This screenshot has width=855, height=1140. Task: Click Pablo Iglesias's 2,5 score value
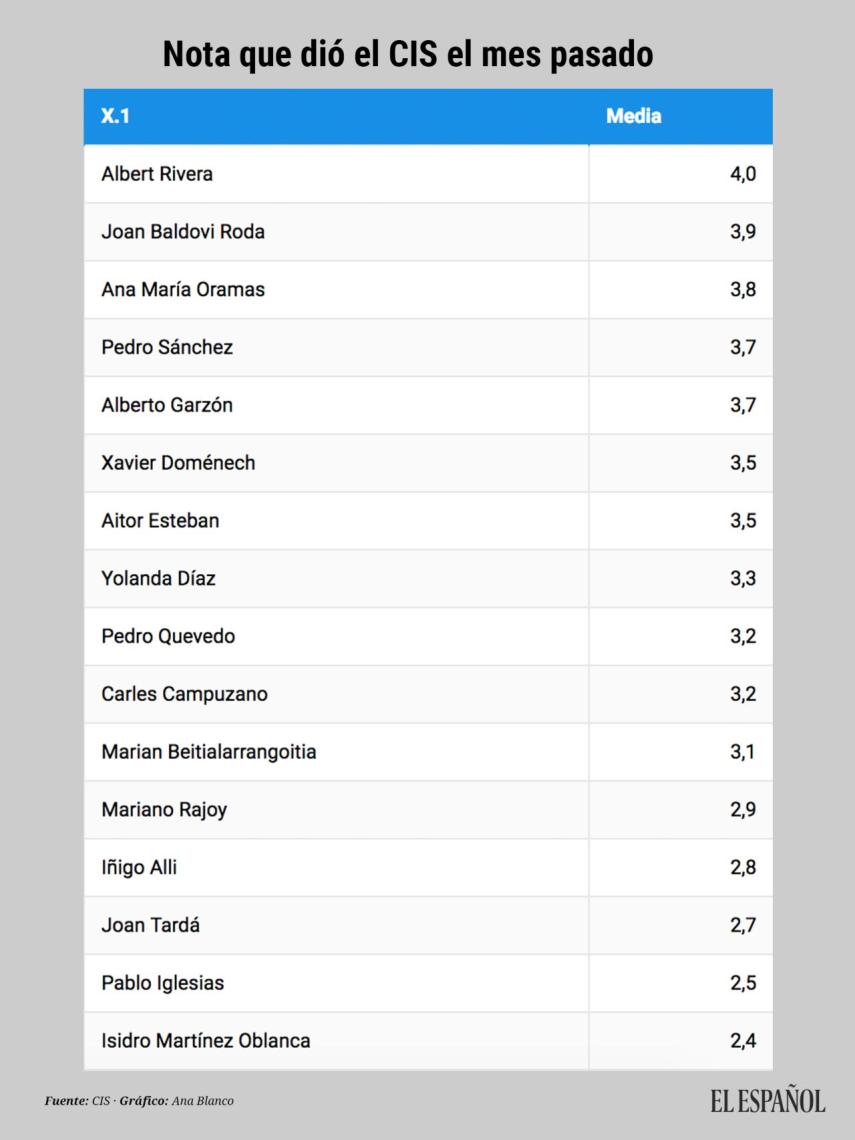pos(742,983)
